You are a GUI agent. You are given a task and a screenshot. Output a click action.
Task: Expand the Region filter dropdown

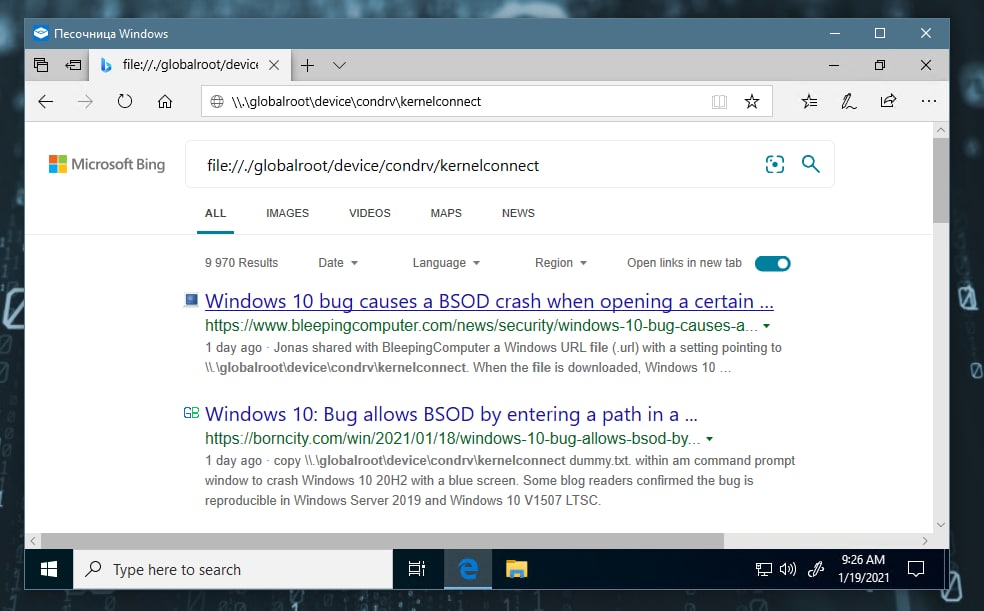click(x=560, y=263)
